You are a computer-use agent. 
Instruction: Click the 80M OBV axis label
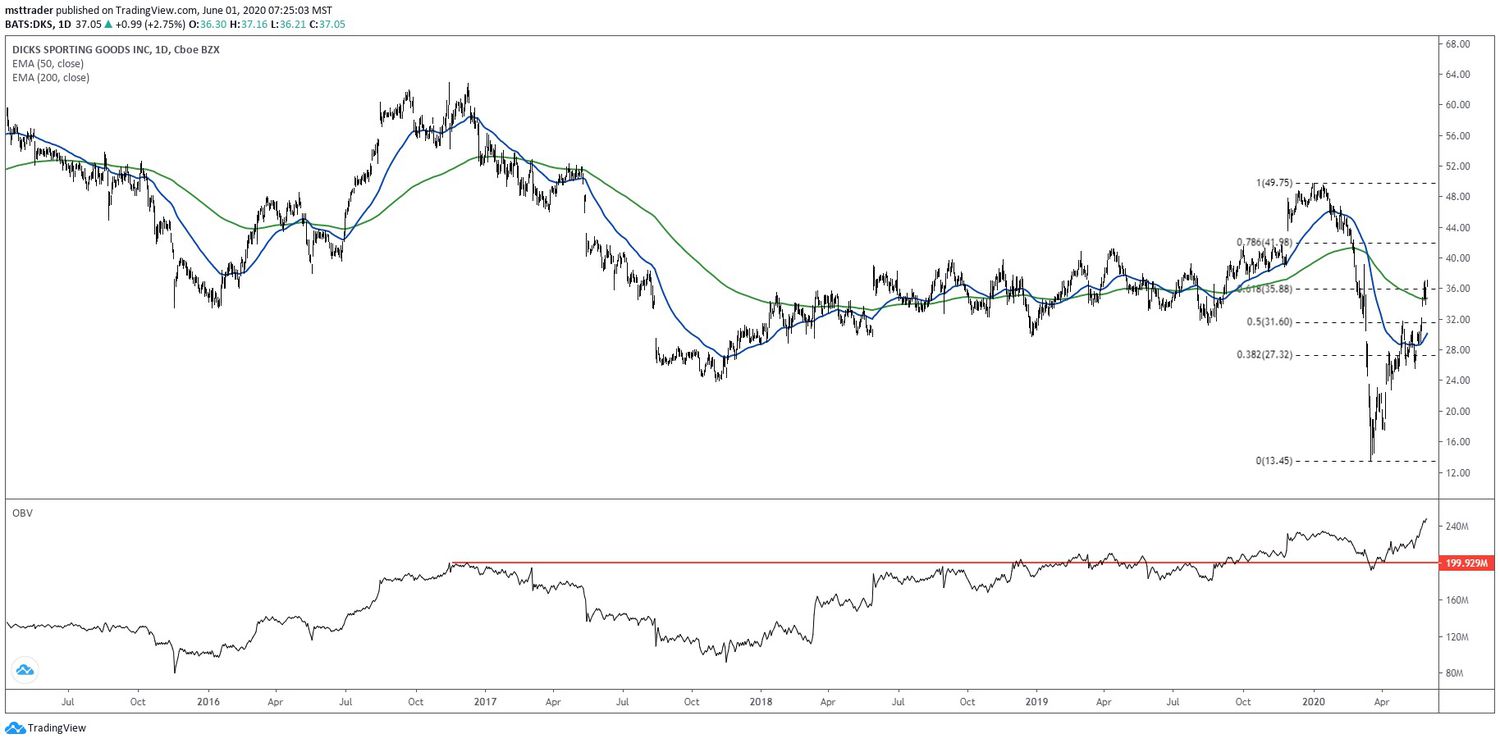click(x=1455, y=673)
